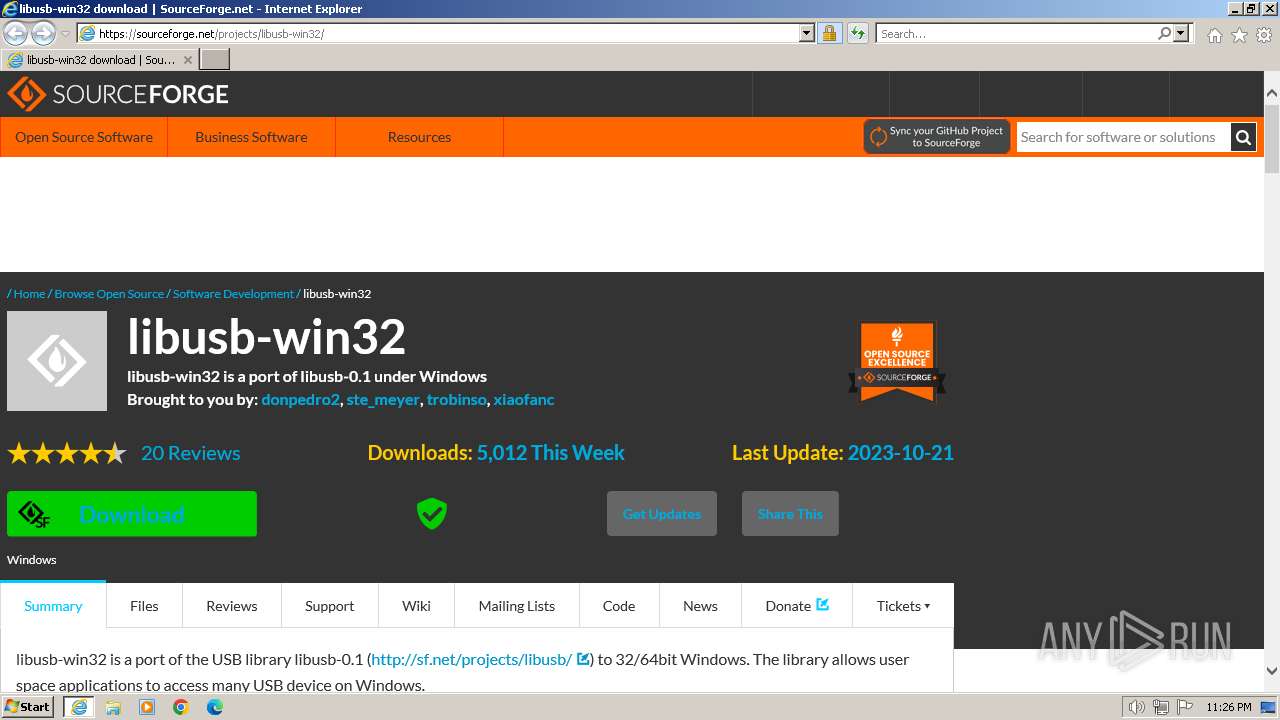Open the Resources menu
The image size is (1280, 720).
pos(419,137)
